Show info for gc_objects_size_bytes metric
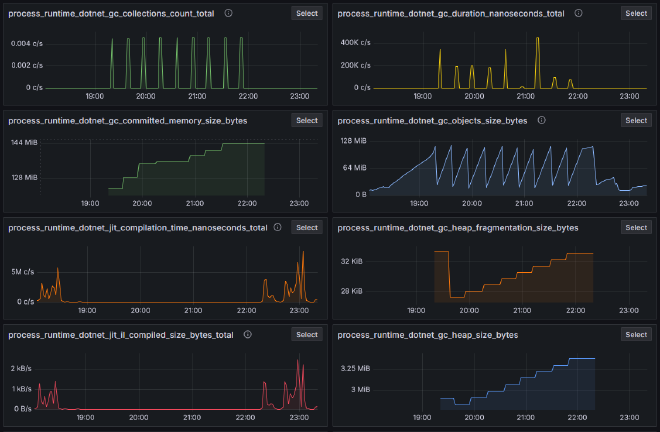 pos(541,120)
